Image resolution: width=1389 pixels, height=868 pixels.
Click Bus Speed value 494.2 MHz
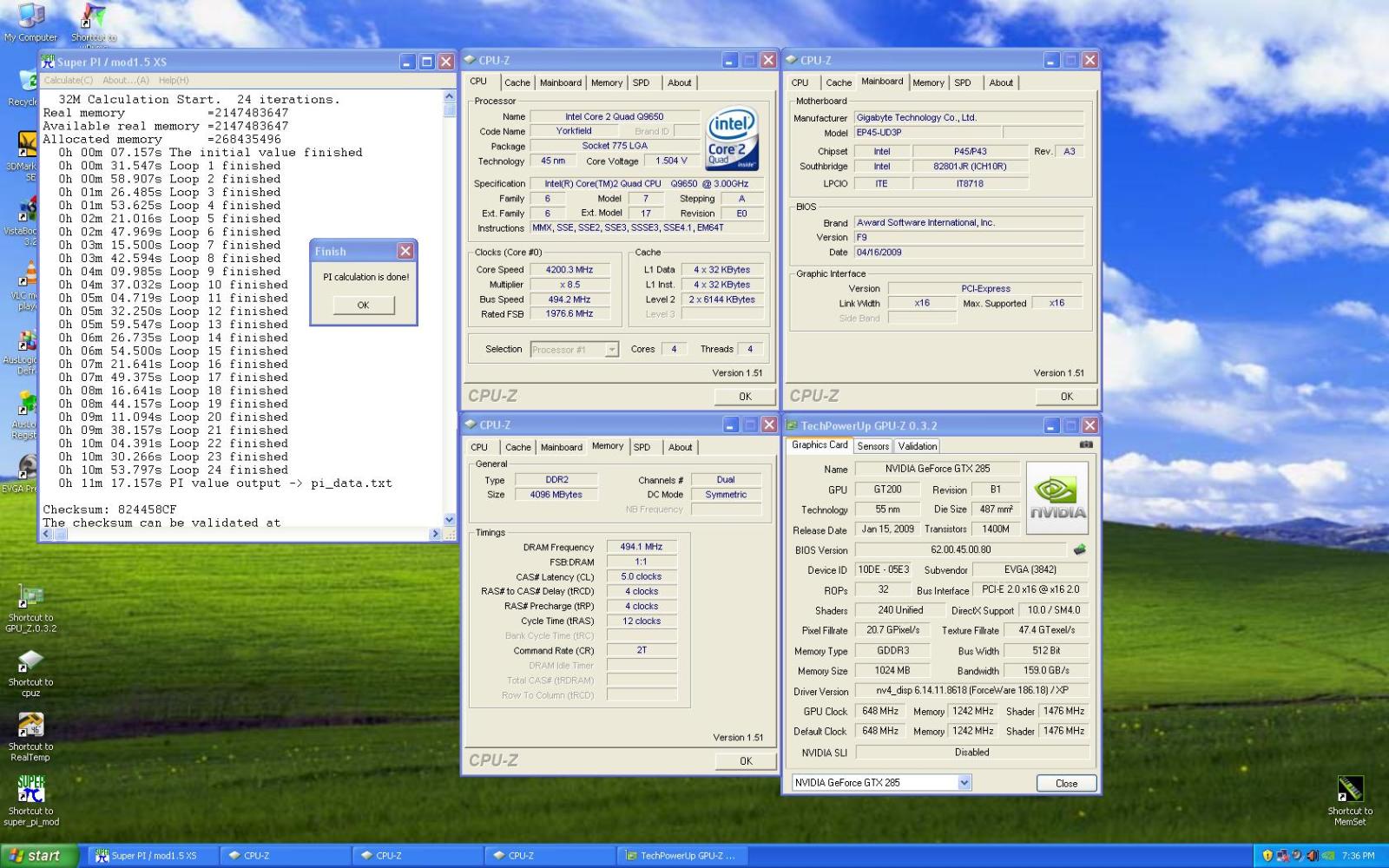click(569, 299)
